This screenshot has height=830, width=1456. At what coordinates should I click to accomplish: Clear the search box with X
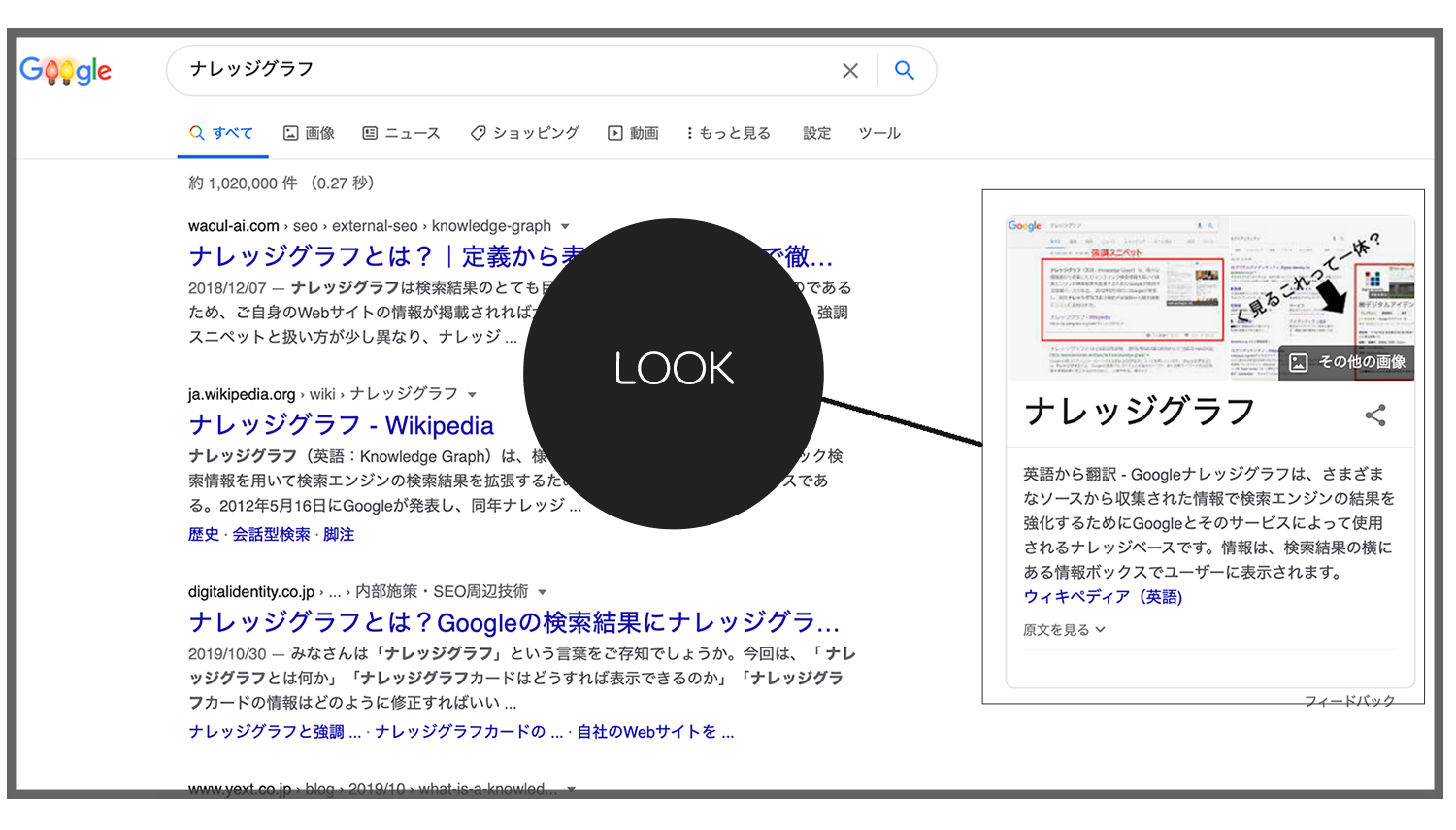(850, 71)
